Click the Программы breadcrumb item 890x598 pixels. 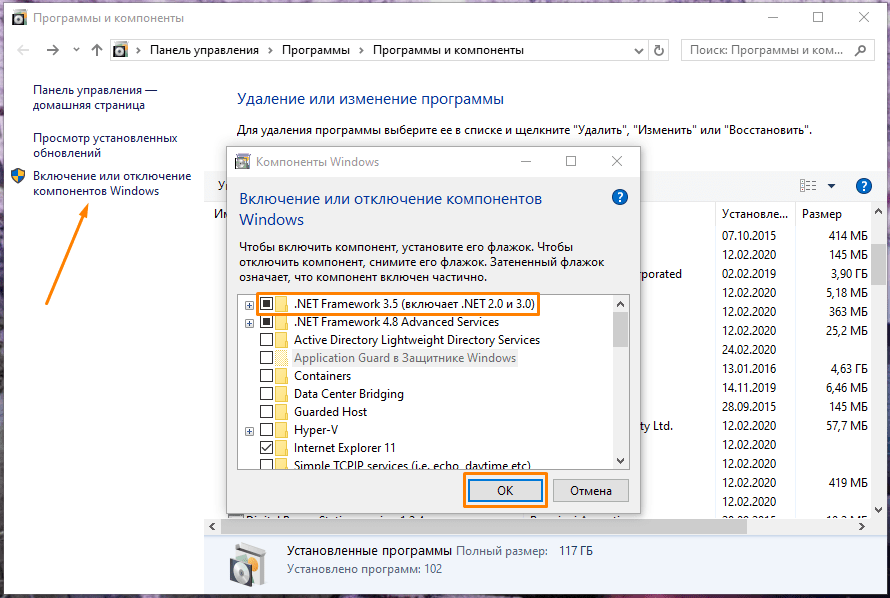point(315,50)
